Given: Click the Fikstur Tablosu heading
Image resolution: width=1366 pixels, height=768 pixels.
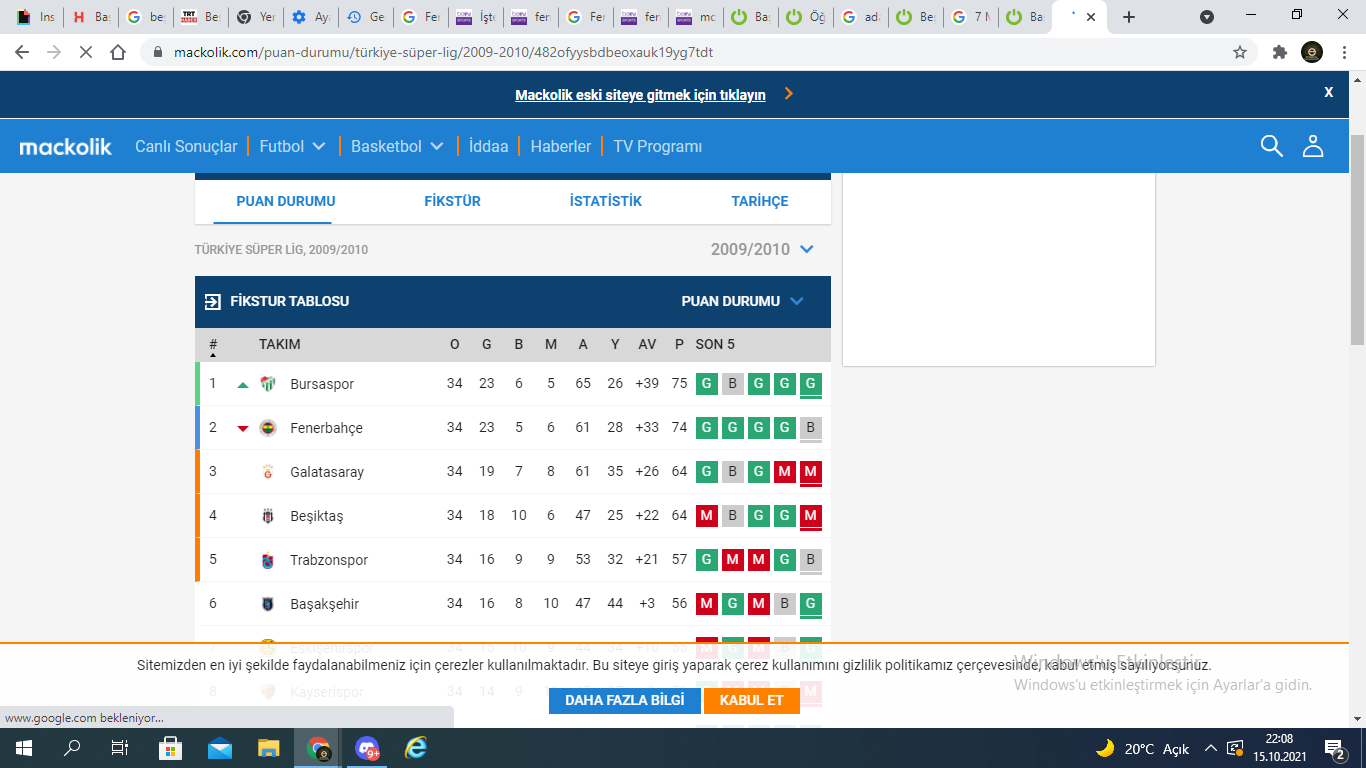Looking at the screenshot, I should (x=290, y=301).
